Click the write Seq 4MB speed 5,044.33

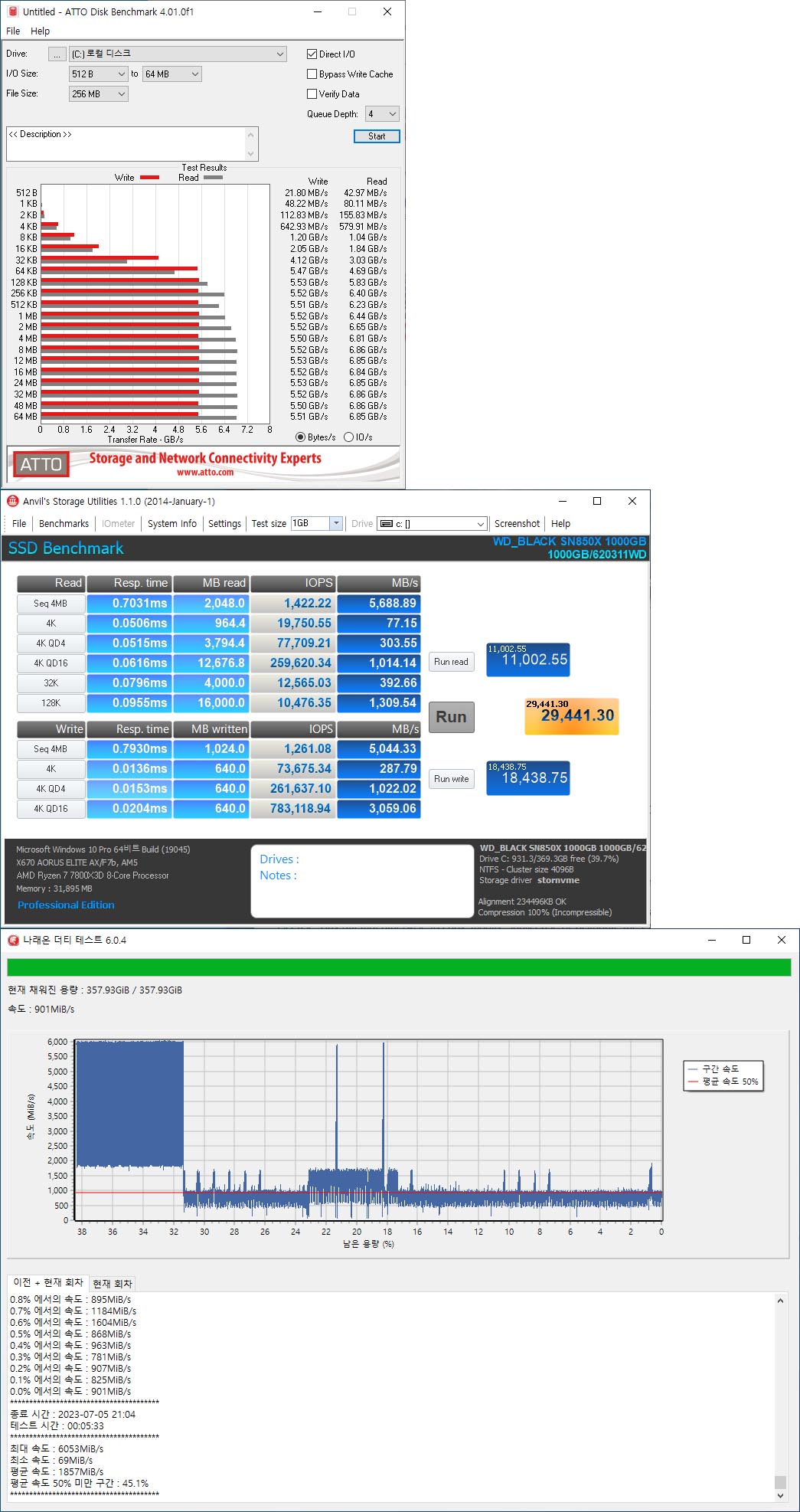[x=379, y=749]
